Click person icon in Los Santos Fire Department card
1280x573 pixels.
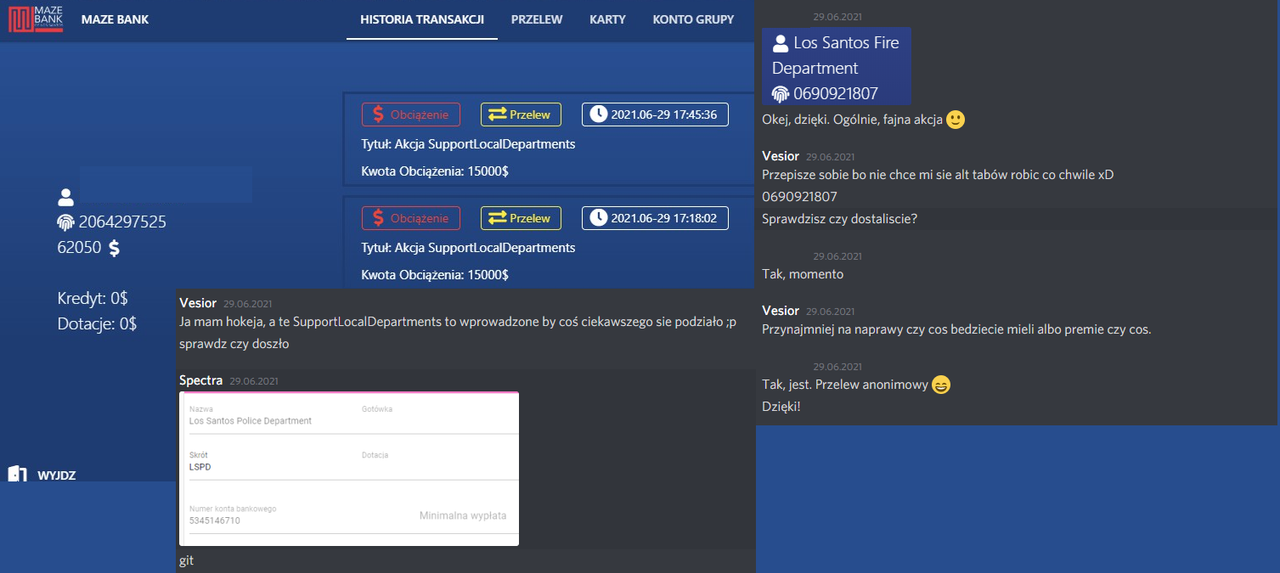[x=781, y=44]
